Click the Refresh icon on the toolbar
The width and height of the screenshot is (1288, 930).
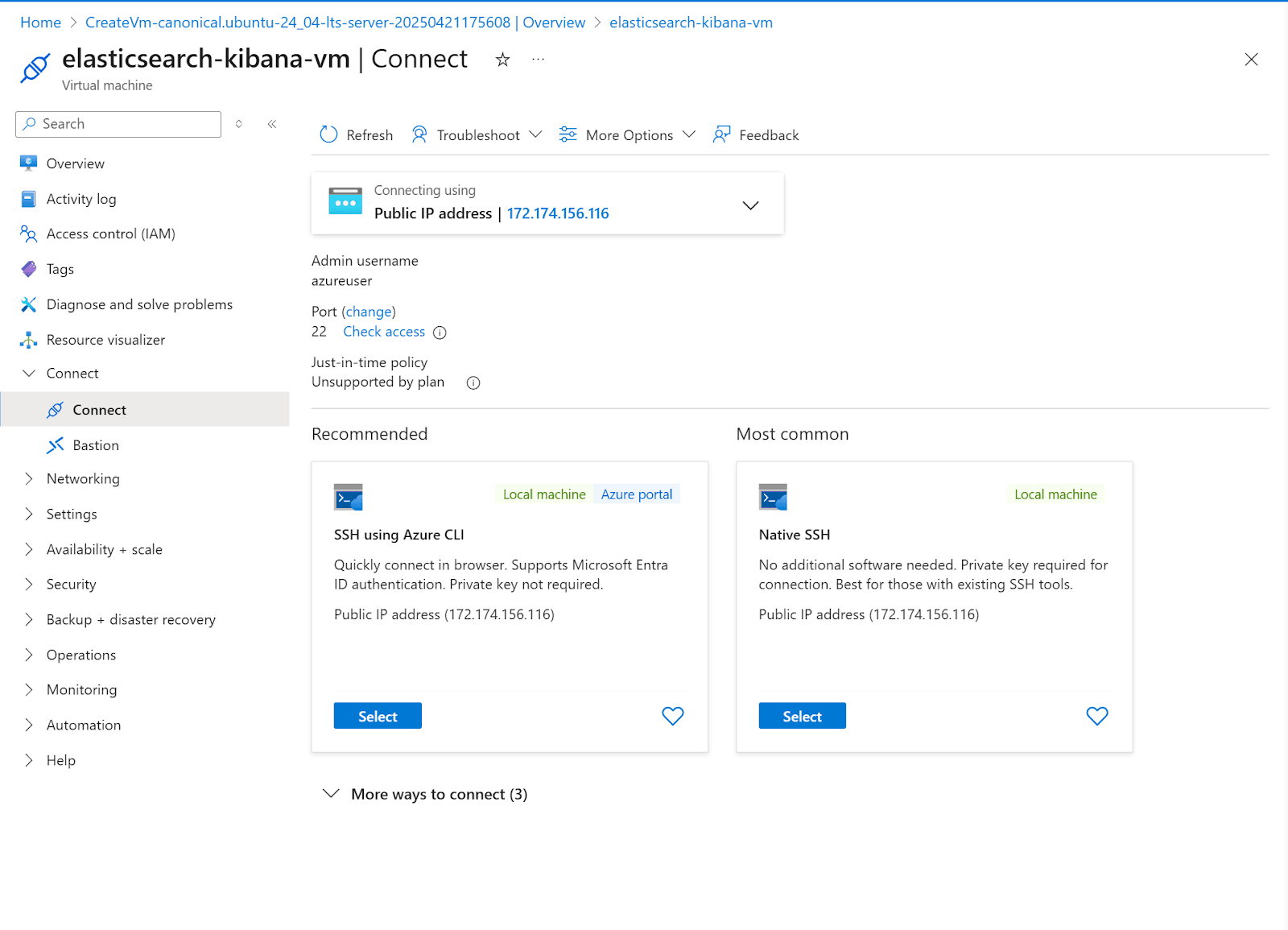click(328, 134)
